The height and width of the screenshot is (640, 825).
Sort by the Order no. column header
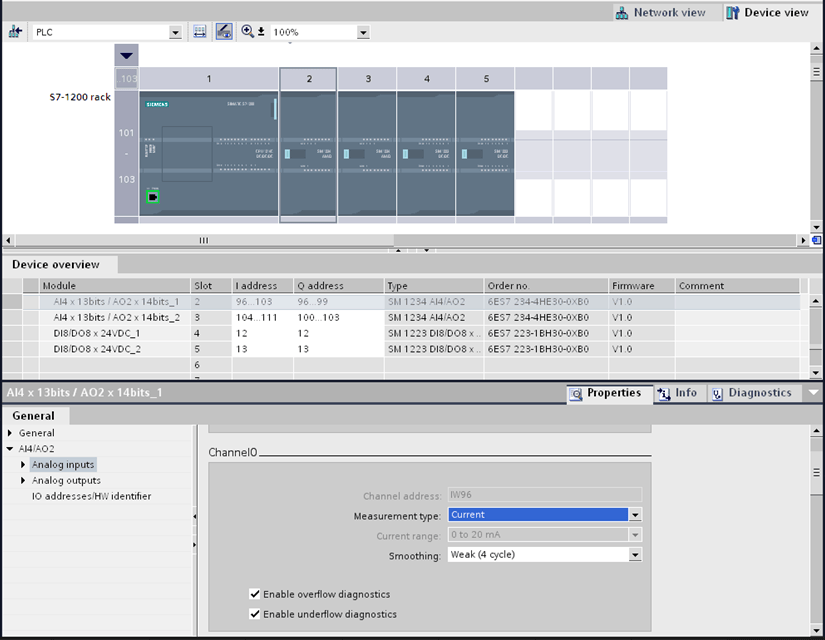click(x=546, y=285)
